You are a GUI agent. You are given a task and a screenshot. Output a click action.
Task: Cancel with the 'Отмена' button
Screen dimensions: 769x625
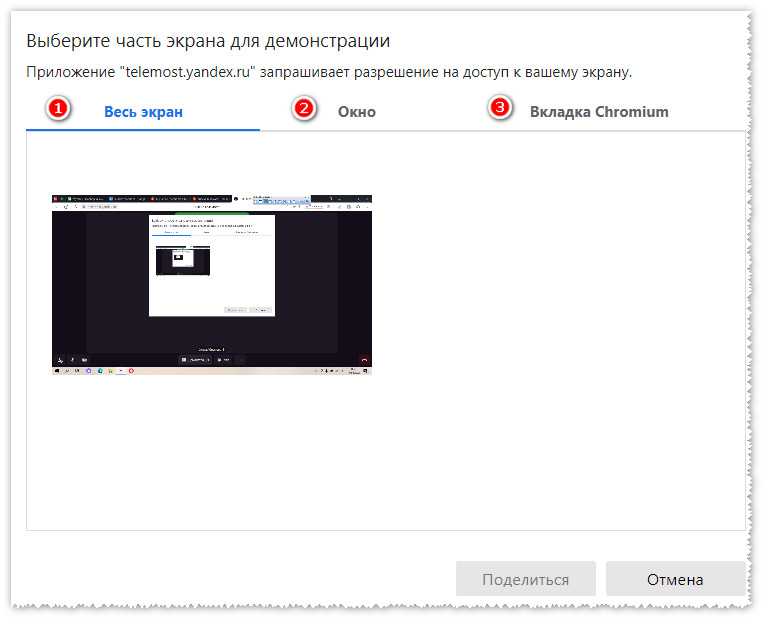(675, 579)
